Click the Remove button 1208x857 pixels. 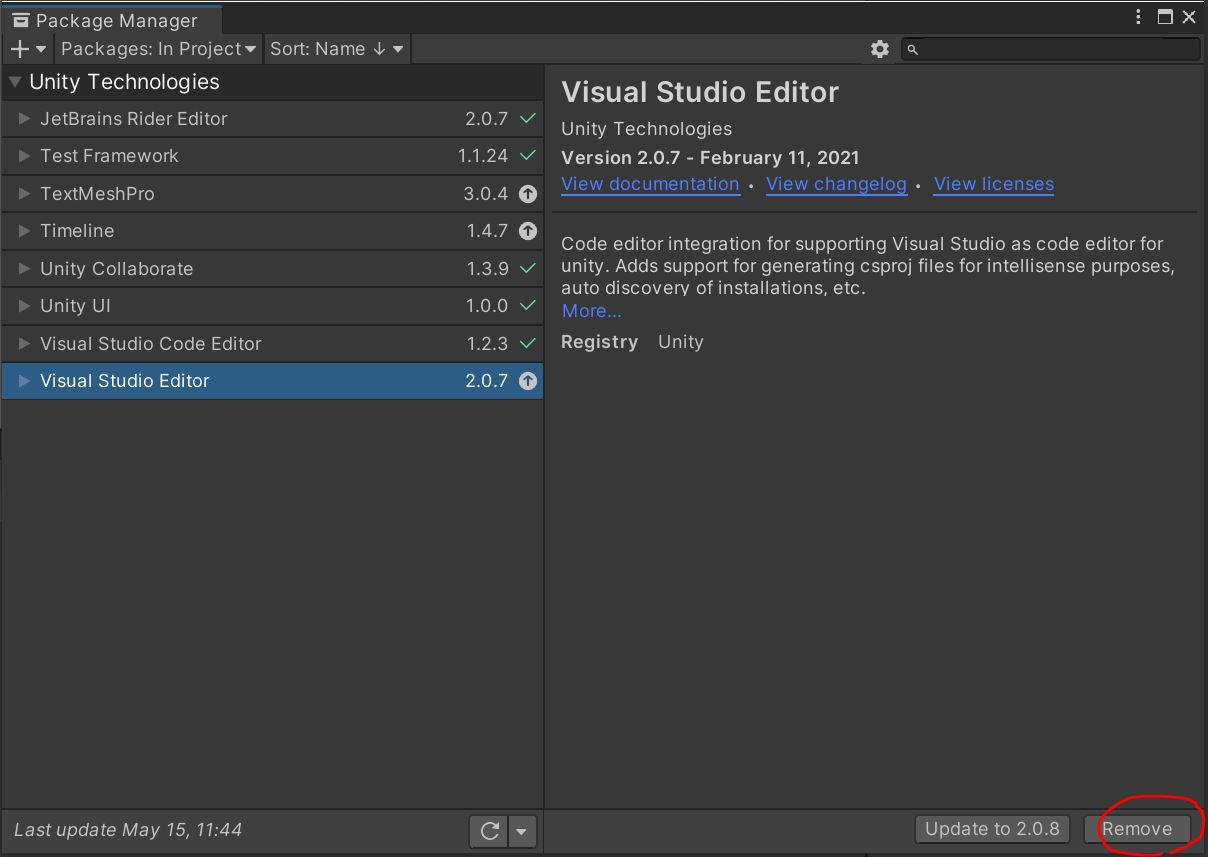pyautogui.click(x=1137, y=829)
